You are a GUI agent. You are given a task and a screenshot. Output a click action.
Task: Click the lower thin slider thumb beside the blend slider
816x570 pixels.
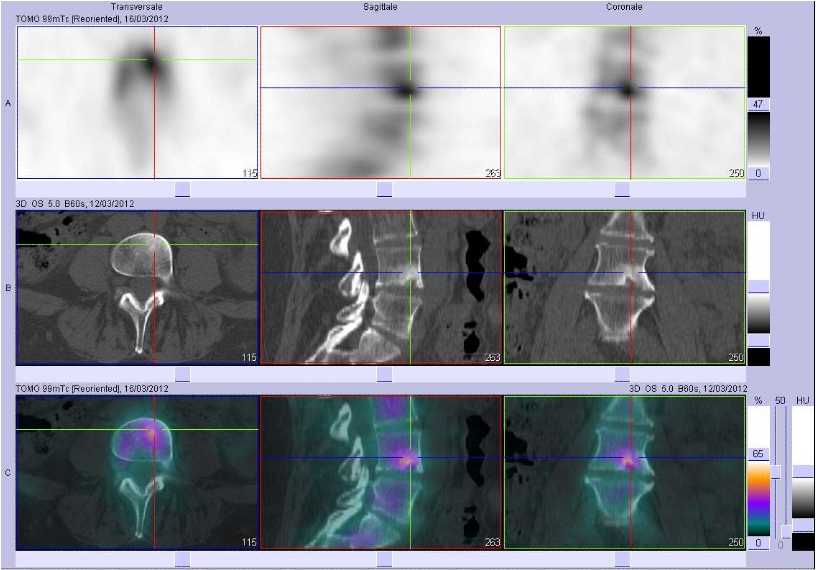coord(787,531)
